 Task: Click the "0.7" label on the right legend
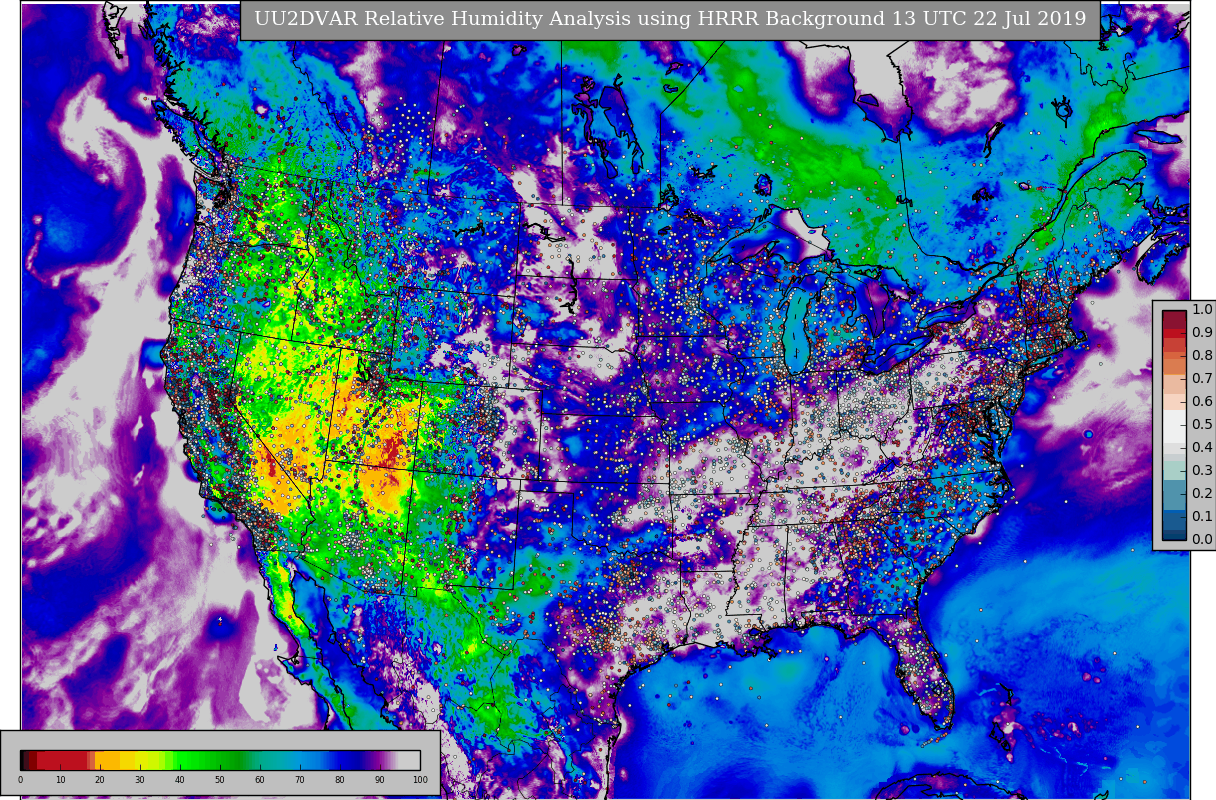pyautogui.click(x=1202, y=379)
